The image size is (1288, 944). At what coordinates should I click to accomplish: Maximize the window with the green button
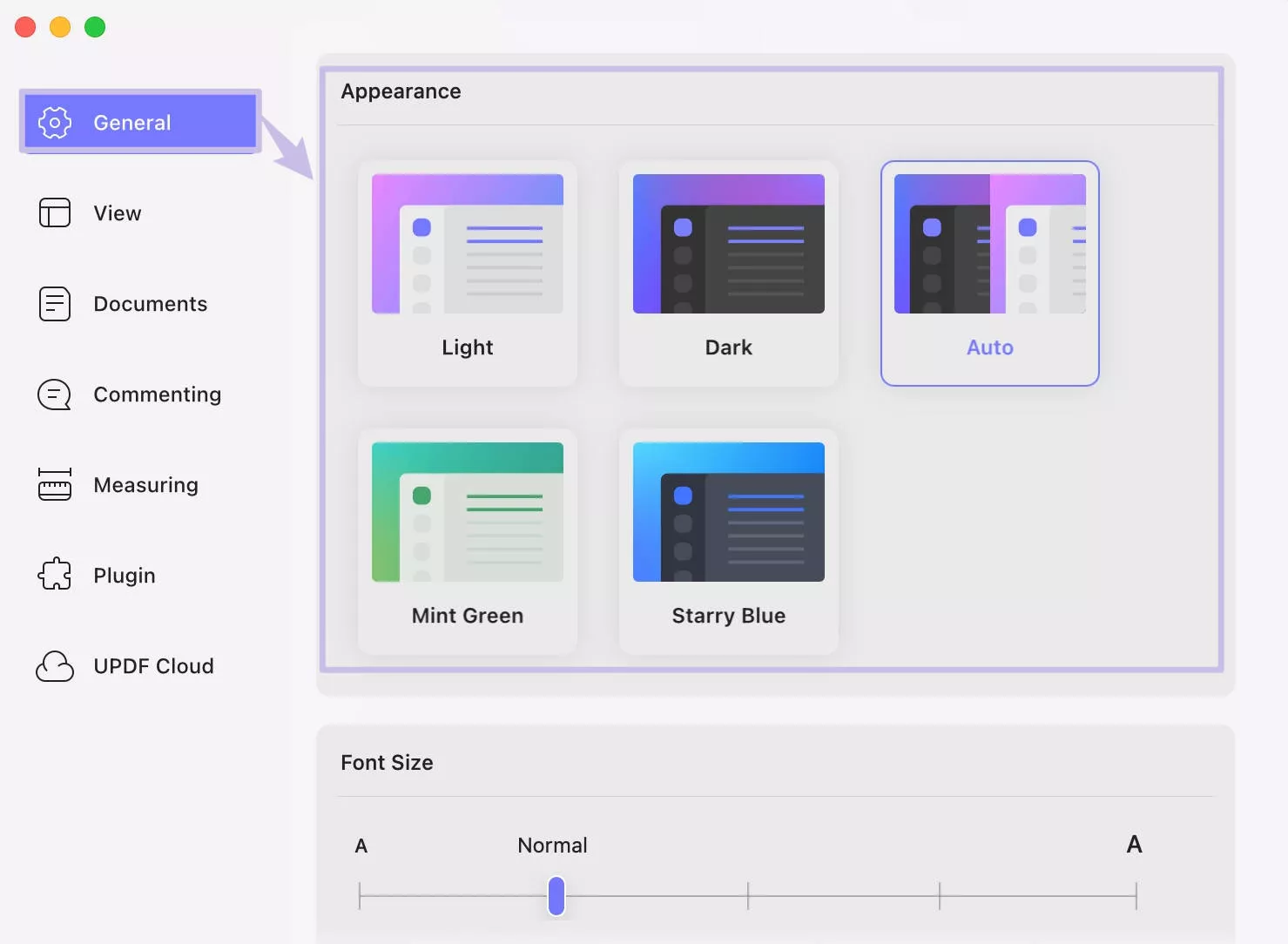coord(95,27)
